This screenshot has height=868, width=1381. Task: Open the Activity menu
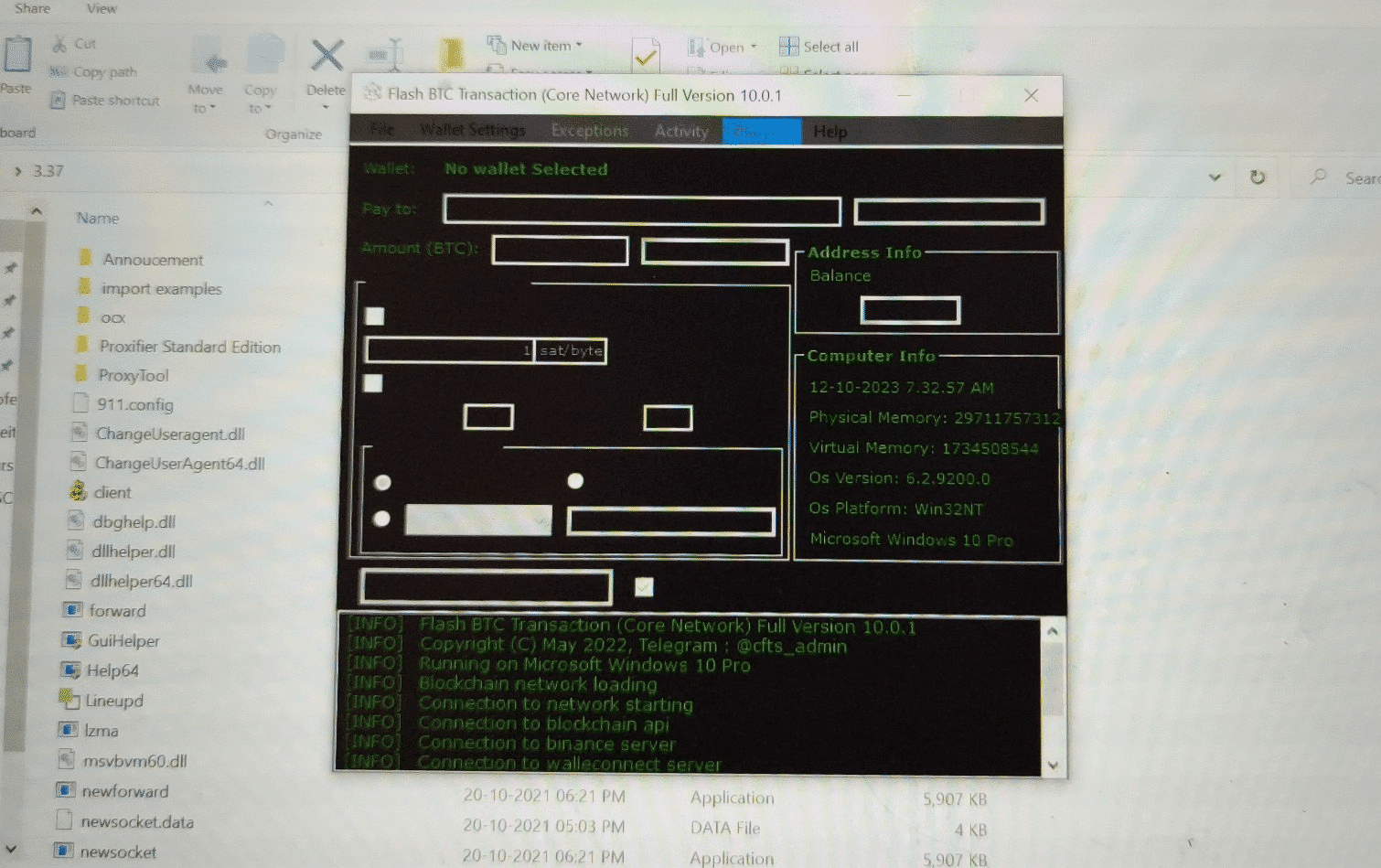681,131
